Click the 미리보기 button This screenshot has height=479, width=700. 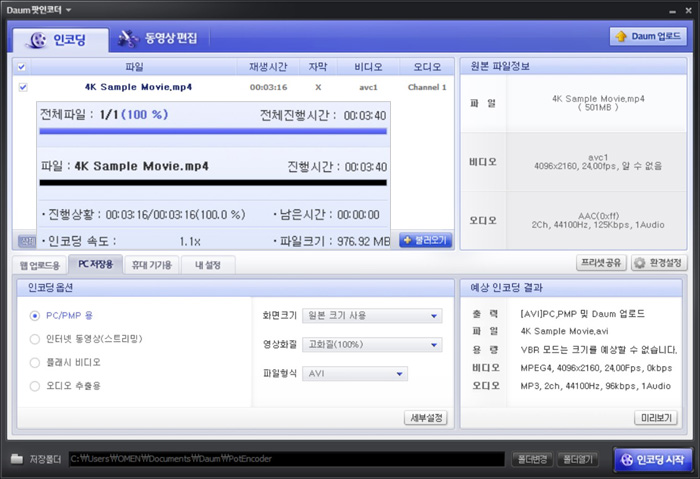pos(655,417)
